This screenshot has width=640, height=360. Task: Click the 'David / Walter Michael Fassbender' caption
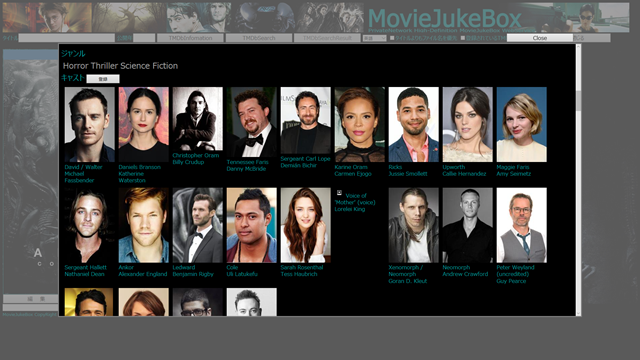[x=84, y=173]
